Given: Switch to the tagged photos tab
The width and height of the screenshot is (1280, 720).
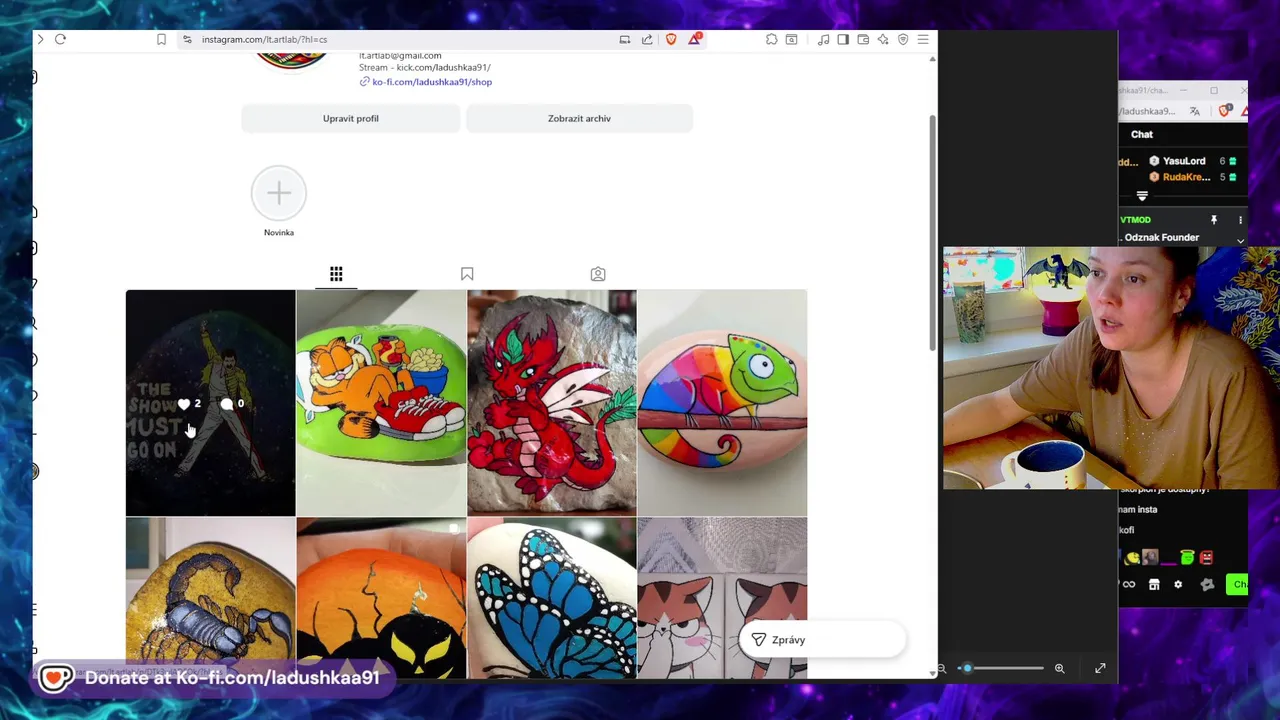Looking at the screenshot, I should (598, 274).
